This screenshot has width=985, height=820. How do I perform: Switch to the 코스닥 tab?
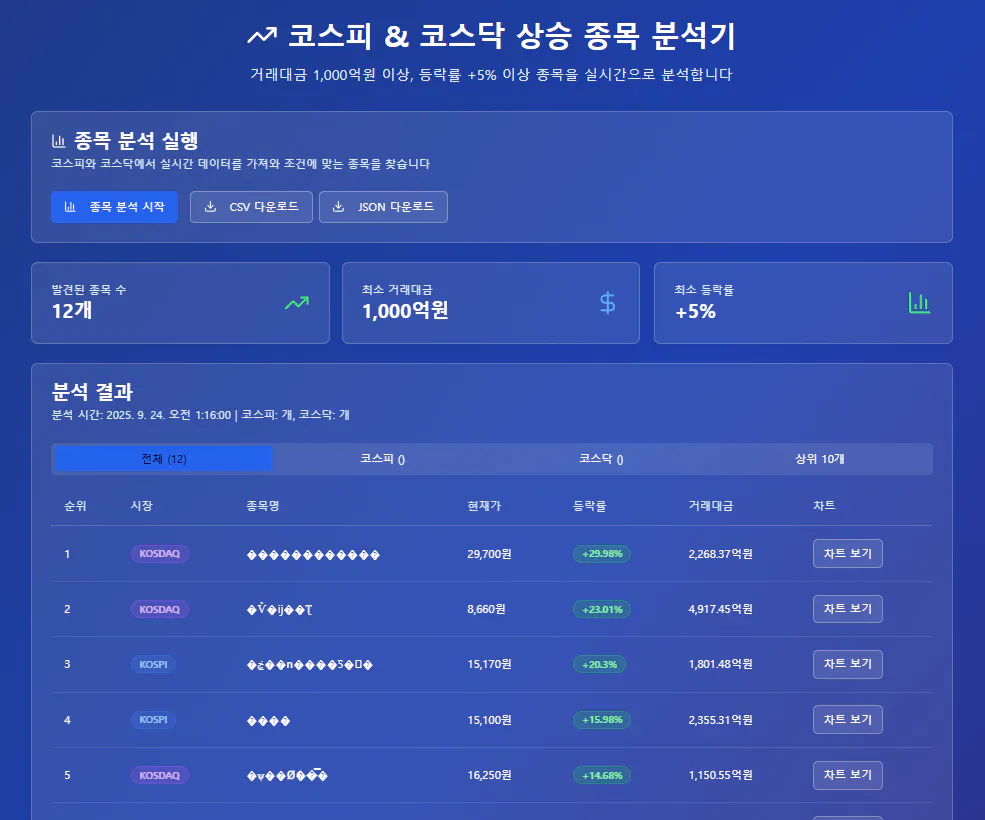604,458
